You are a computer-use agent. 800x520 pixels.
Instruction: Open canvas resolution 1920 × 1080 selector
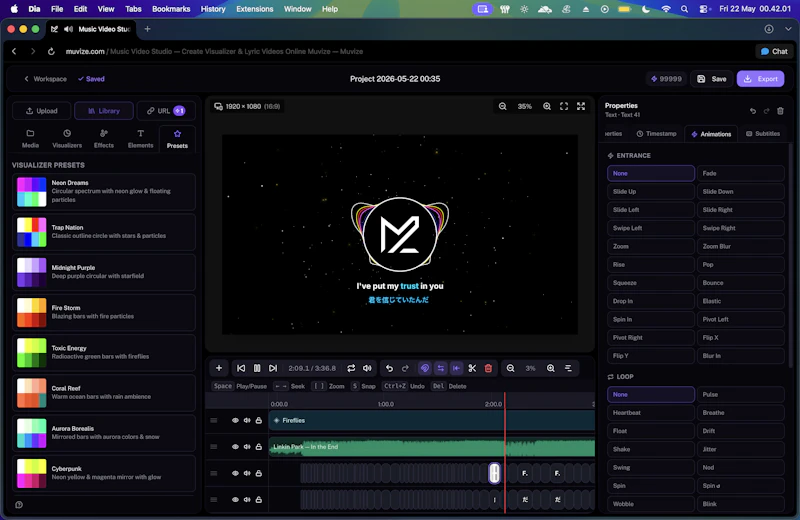[x=247, y=106]
